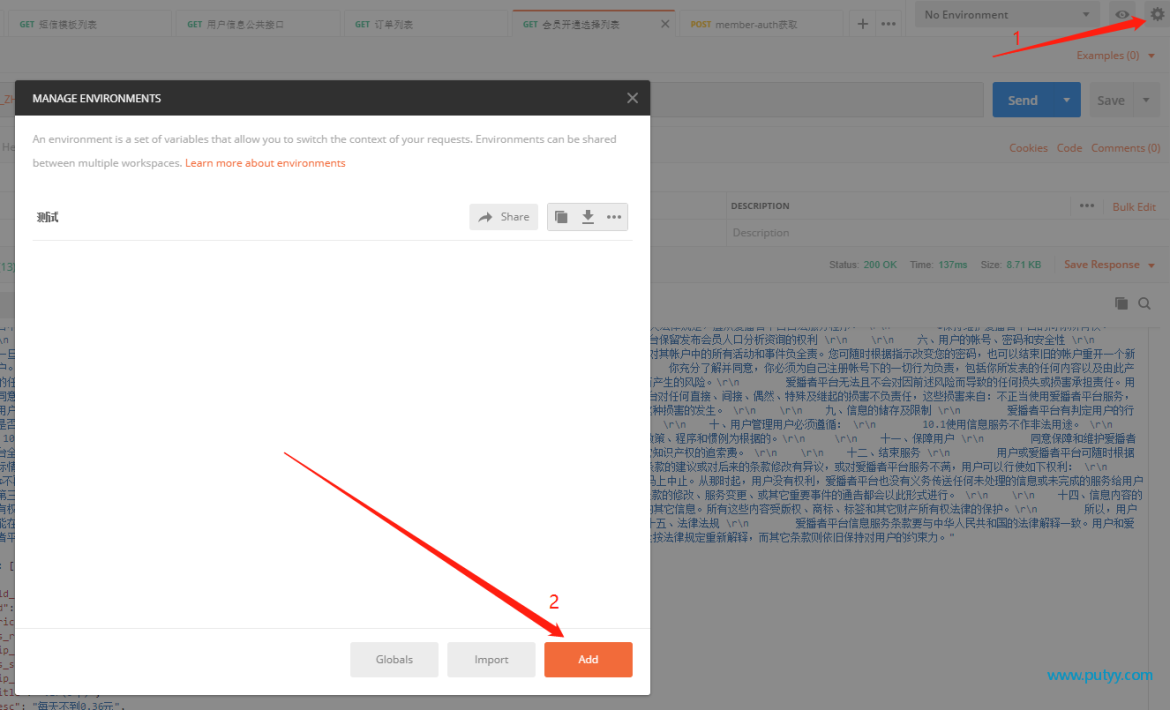Close the Manage Environments dialog
1170x710 pixels.
click(632, 98)
